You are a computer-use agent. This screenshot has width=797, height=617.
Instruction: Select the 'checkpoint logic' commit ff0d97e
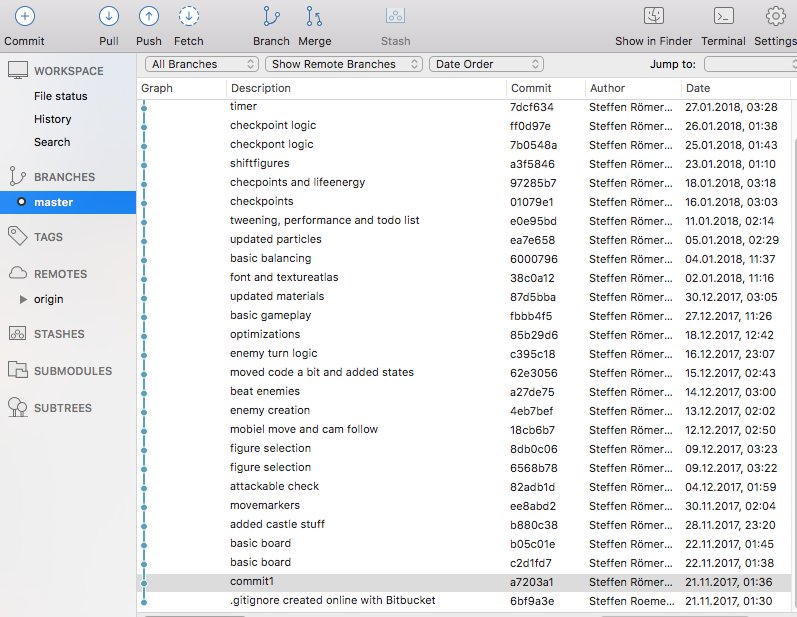click(464, 126)
